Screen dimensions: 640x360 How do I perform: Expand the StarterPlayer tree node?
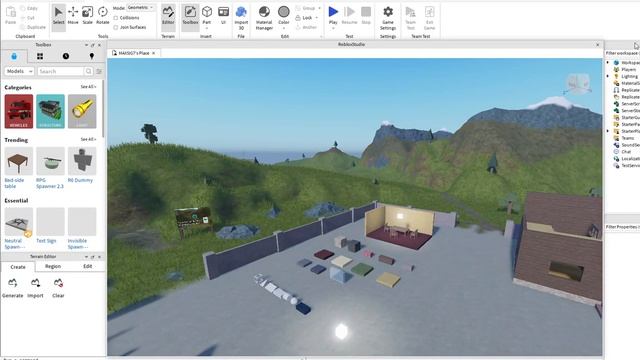pos(608,131)
